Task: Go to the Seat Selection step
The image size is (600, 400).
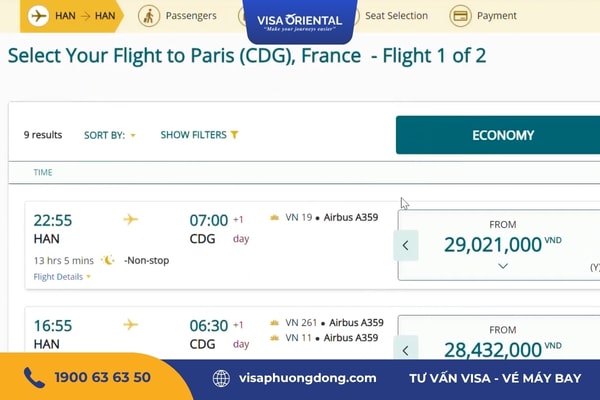Action: coord(396,16)
